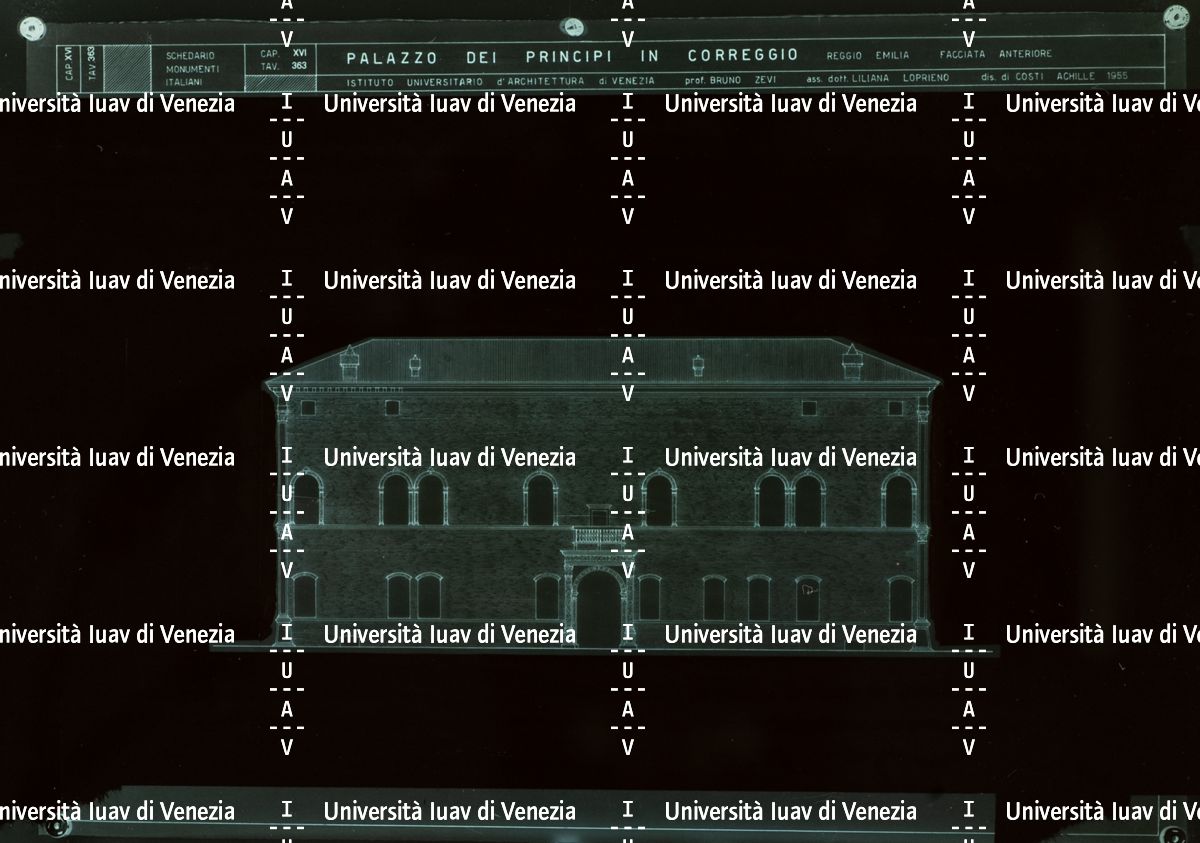
Task: Click the left chimney on the roof
Action: point(349,362)
